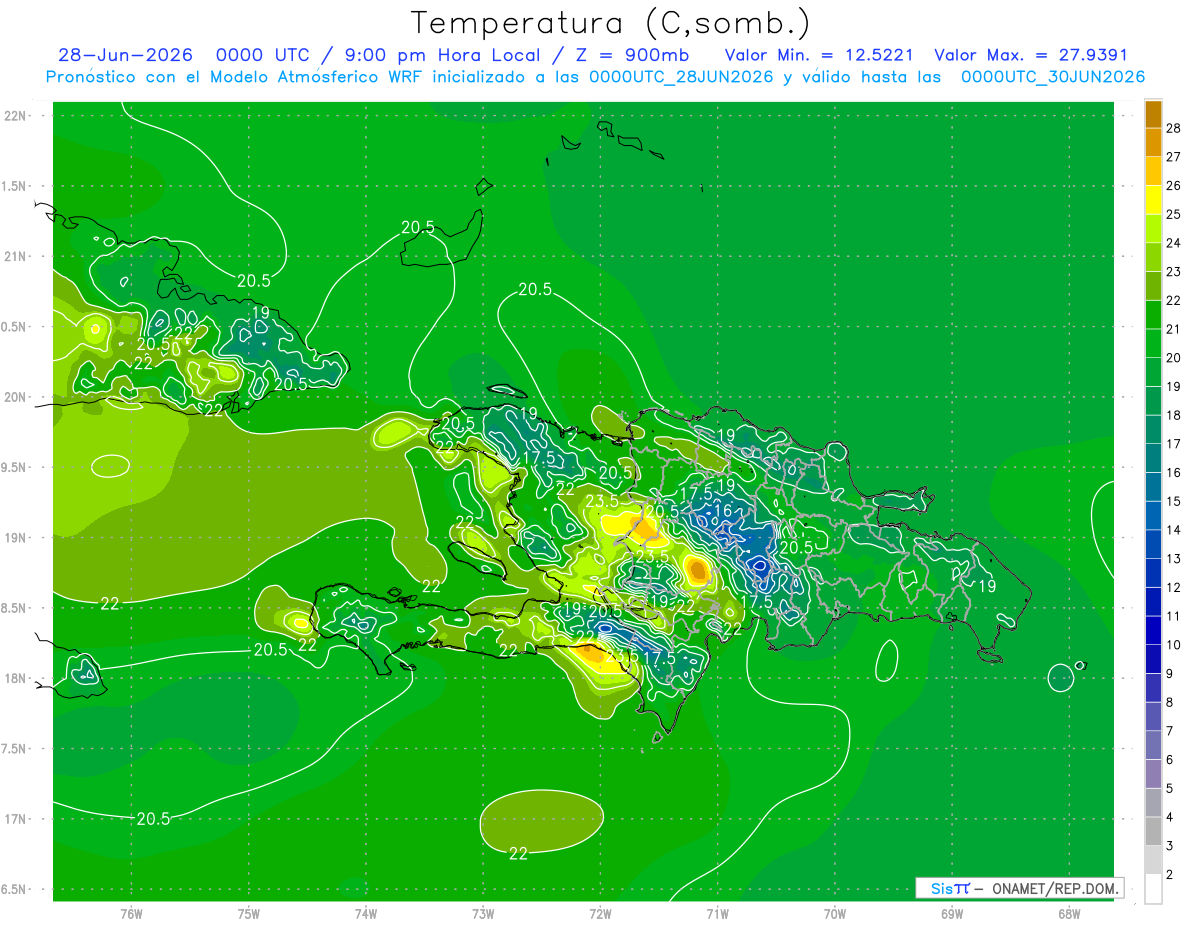This screenshot has height=927, width=1200.
Task: Click the orange swatch between 27 and 28
Action: (x=1153, y=142)
